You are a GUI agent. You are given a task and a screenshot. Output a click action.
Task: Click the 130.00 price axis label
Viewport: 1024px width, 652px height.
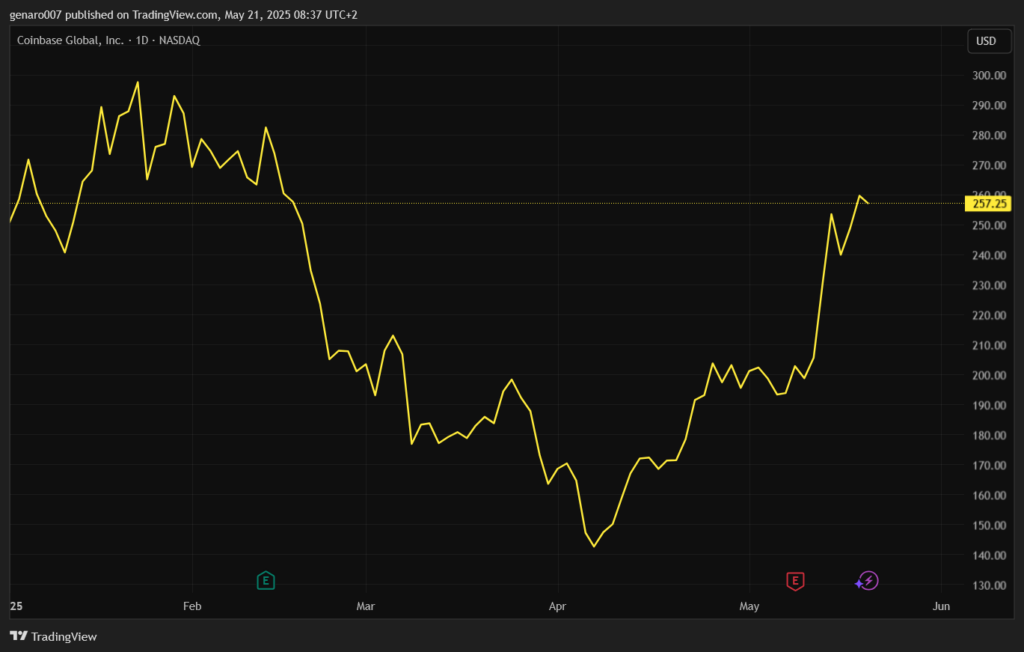[x=987, y=585]
